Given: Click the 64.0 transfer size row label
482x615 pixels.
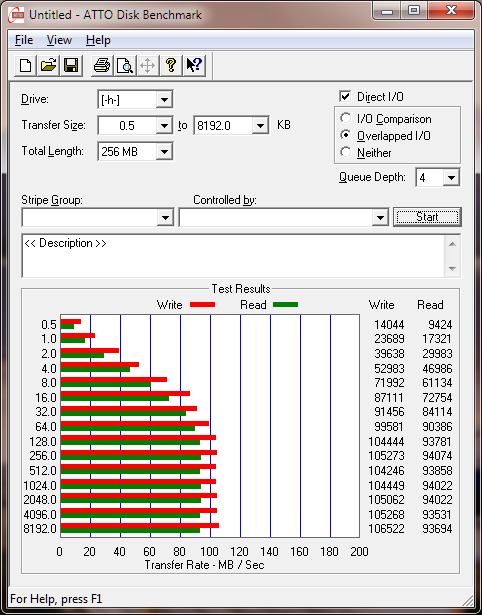Looking at the screenshot, I should pos(46,426).
